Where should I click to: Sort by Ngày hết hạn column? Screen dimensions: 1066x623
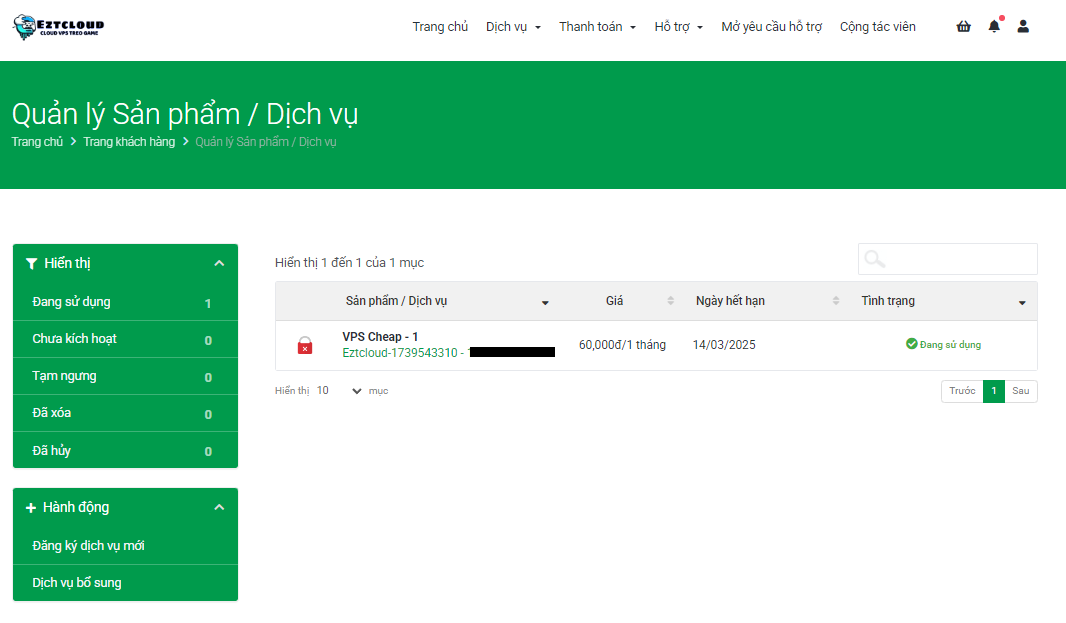[766, 301]
